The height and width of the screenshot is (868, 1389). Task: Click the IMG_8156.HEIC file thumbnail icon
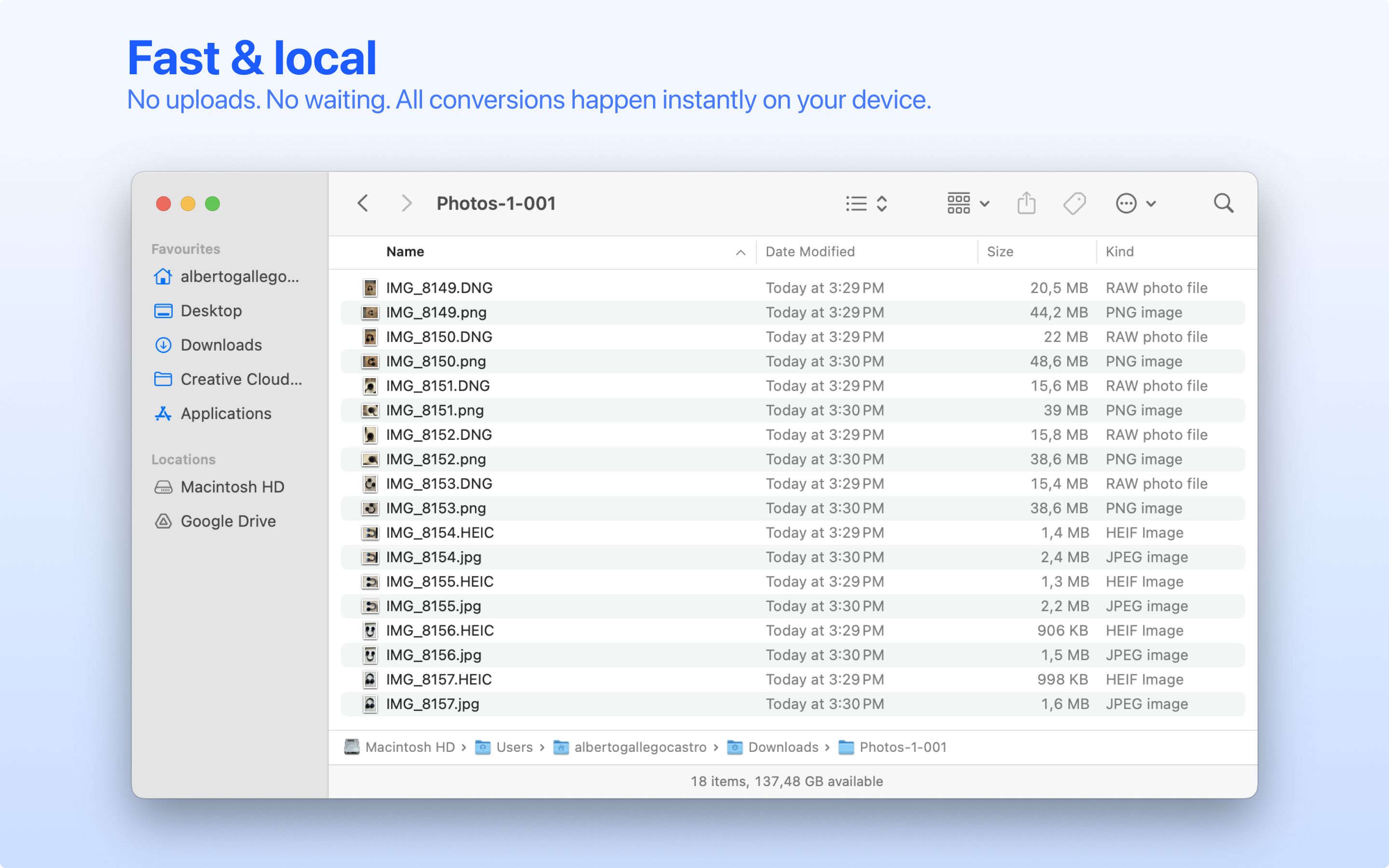tap(370, 630)
